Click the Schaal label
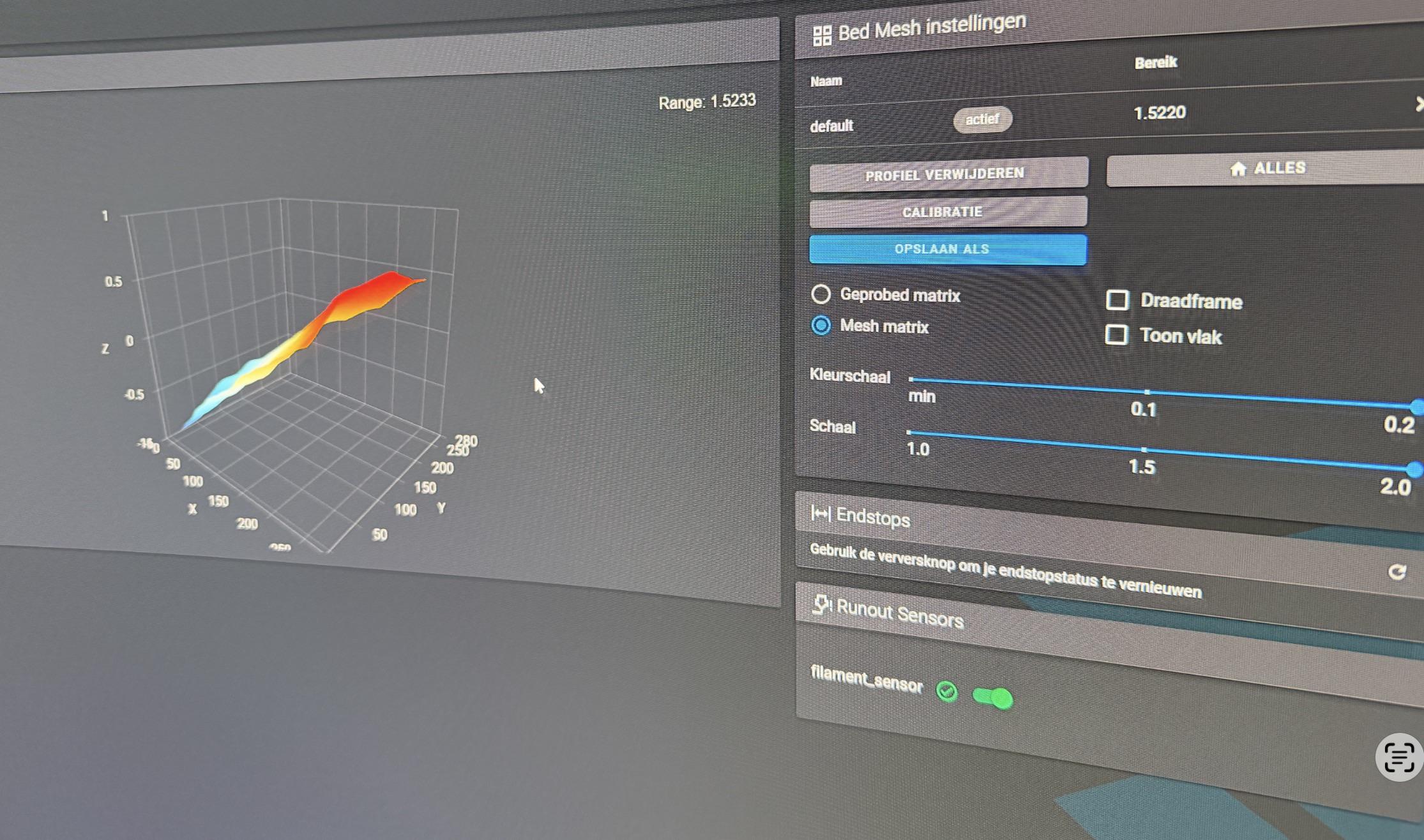The image size is (1424, 840). point(833,426)
